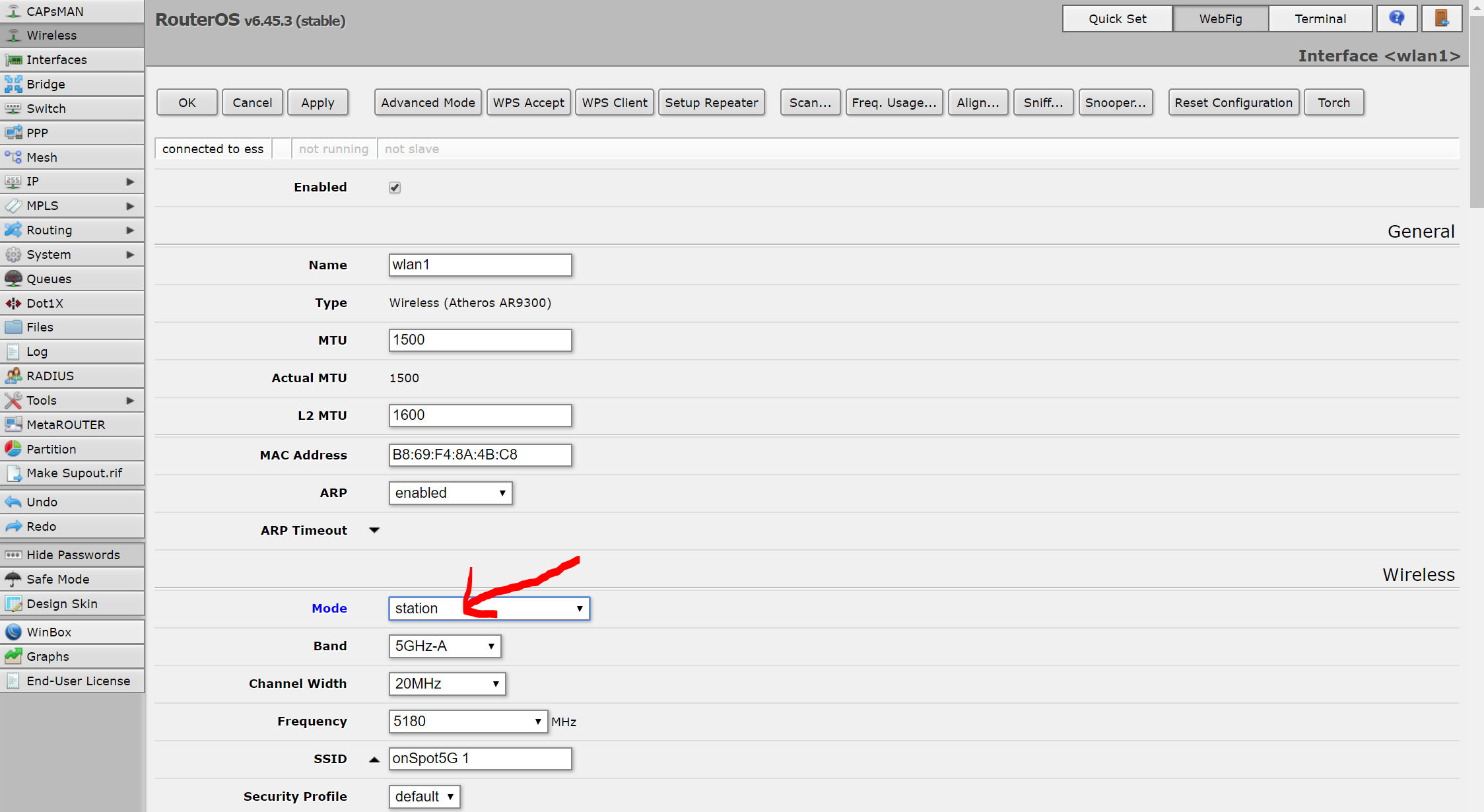The height and width of the screenshot is (812, 1484).
Task: Uncheck the Enabled checkbox
Action: point(394,187)
